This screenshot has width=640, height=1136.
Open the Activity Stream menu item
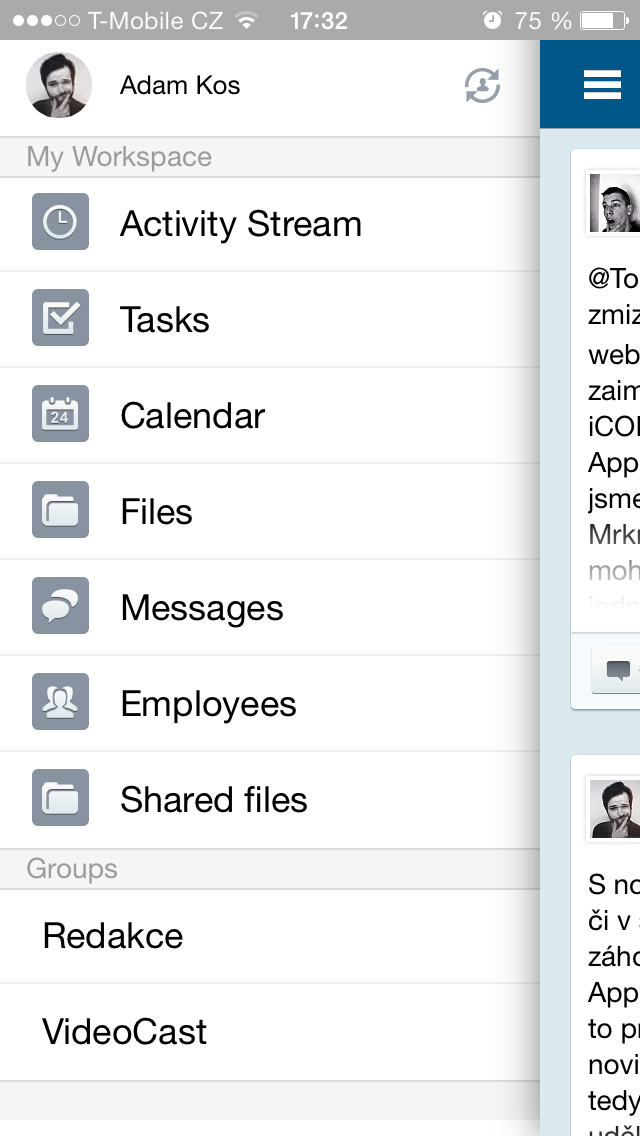click(x=241, y=224)
